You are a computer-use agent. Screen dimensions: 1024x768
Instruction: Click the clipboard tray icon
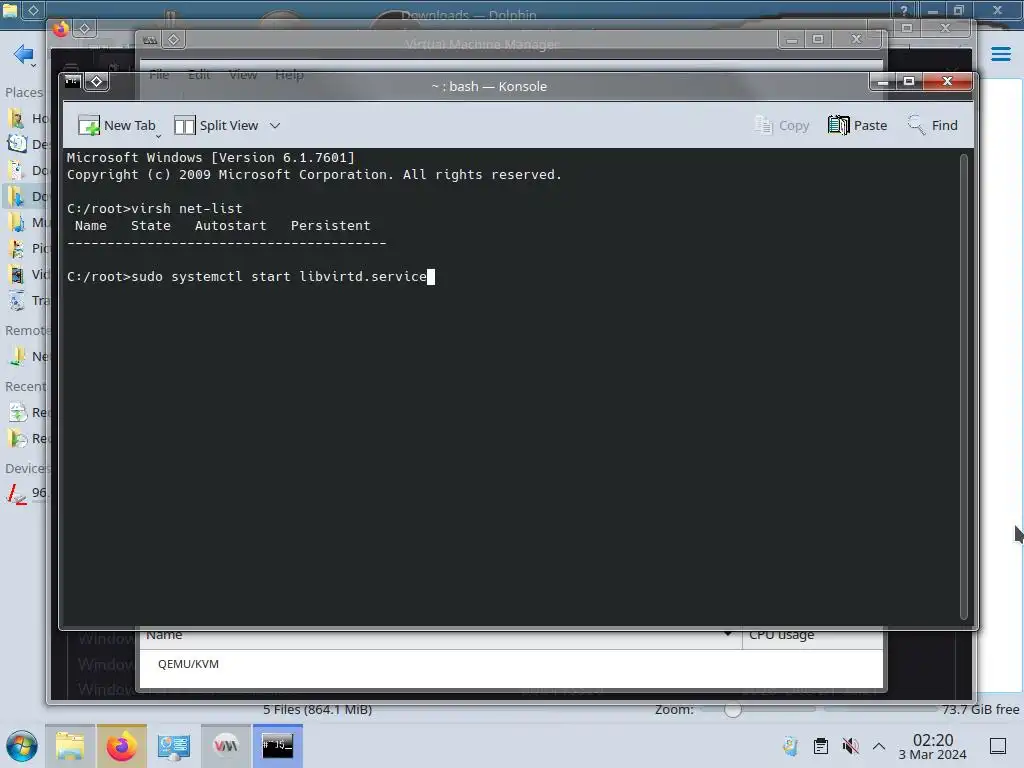[821, 746]
